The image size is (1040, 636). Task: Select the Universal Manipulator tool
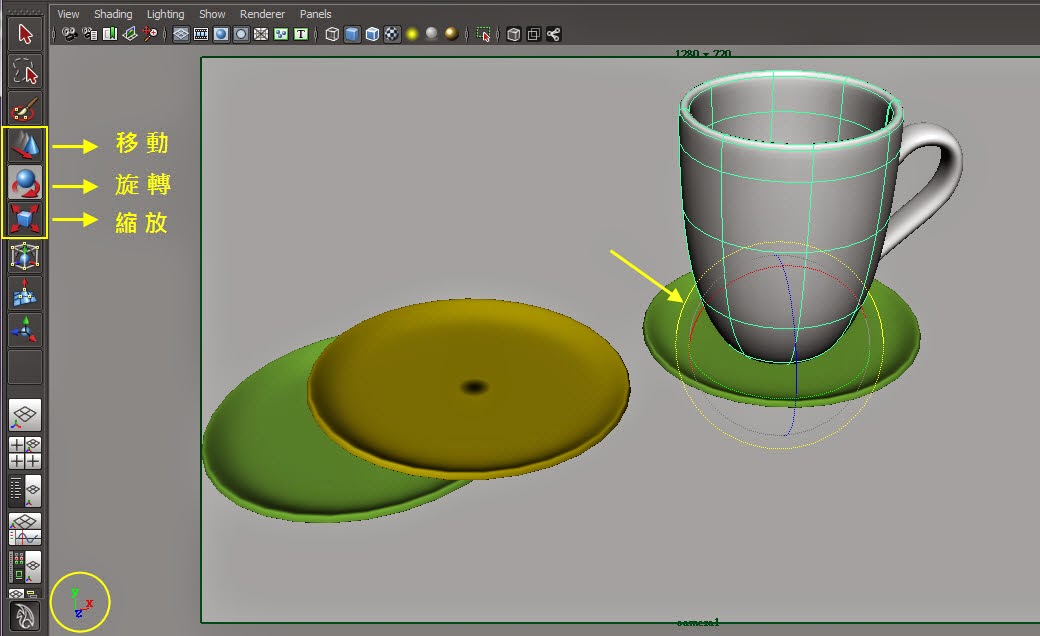click(25, 257)
